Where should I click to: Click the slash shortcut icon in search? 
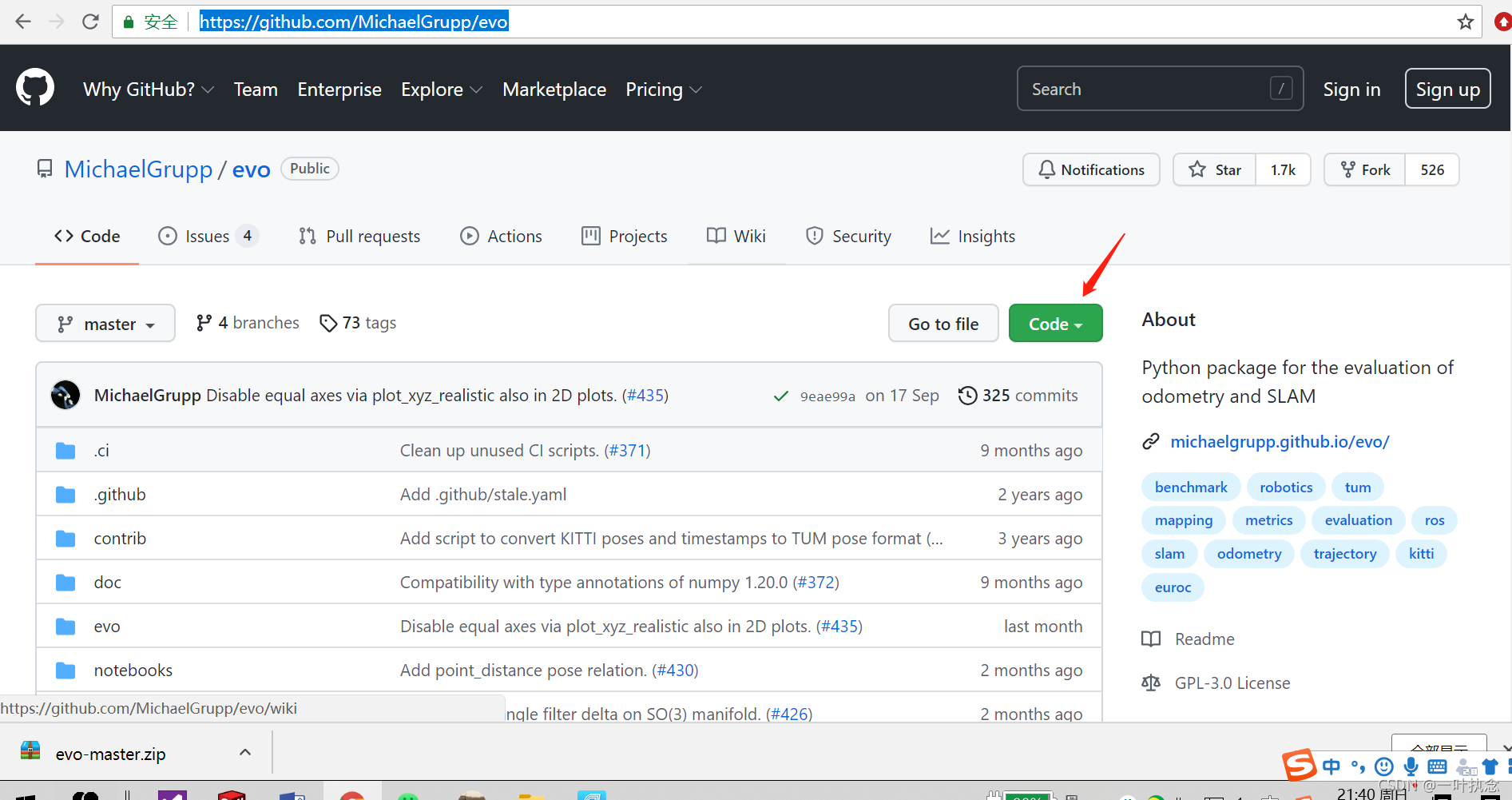pos(1281,88)
